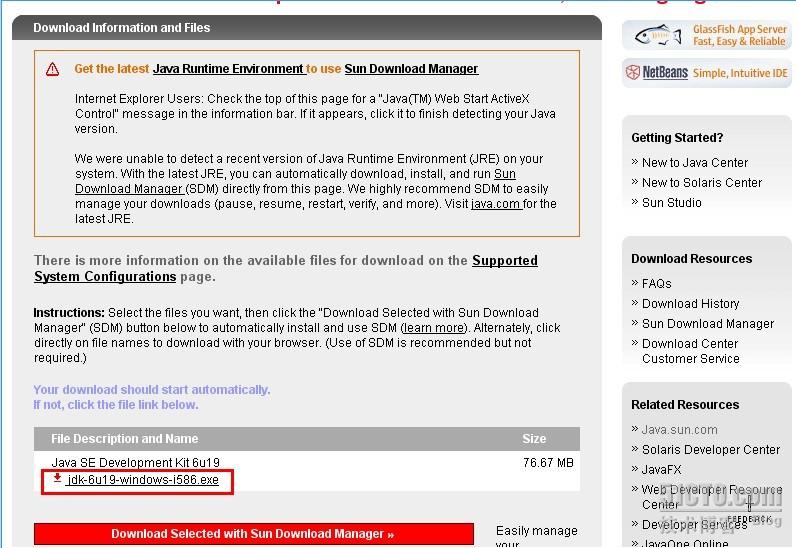Image resolution: width=796 pixels, height=548 pixels.
Task: Open Solaris Developer Center
Action: click(711, 449)
